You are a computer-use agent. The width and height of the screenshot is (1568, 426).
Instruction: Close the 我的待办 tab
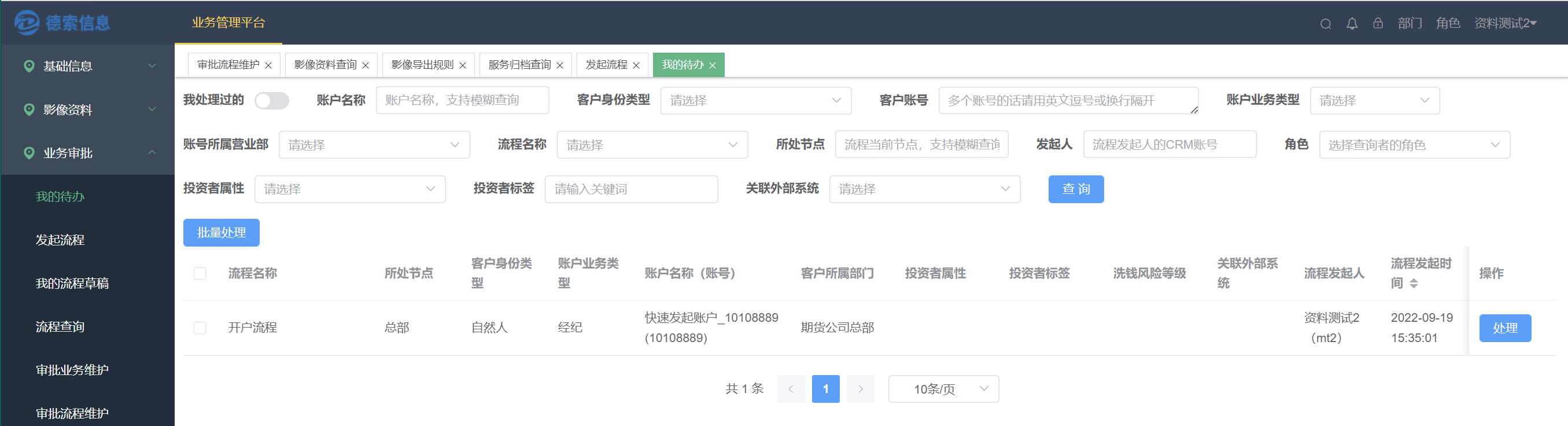coord(712,65)
